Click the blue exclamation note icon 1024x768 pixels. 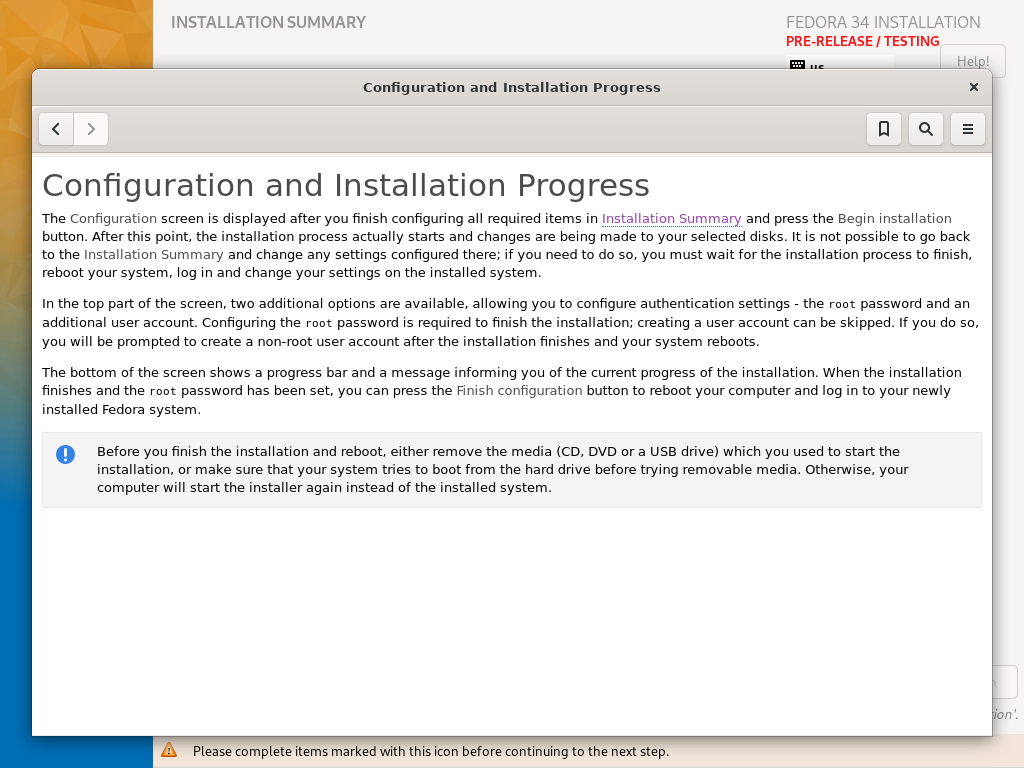(65, 454)
